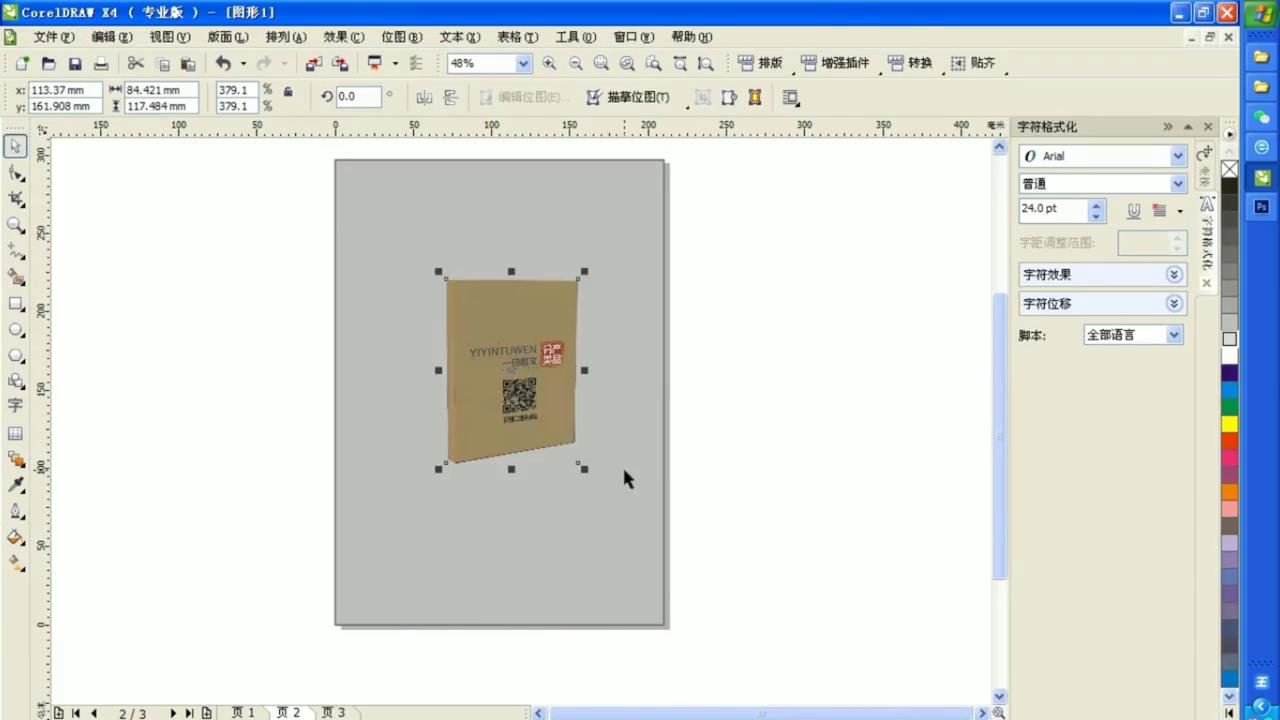Select the Table tool
The image size is (1280, 720).
click(15, 433)
